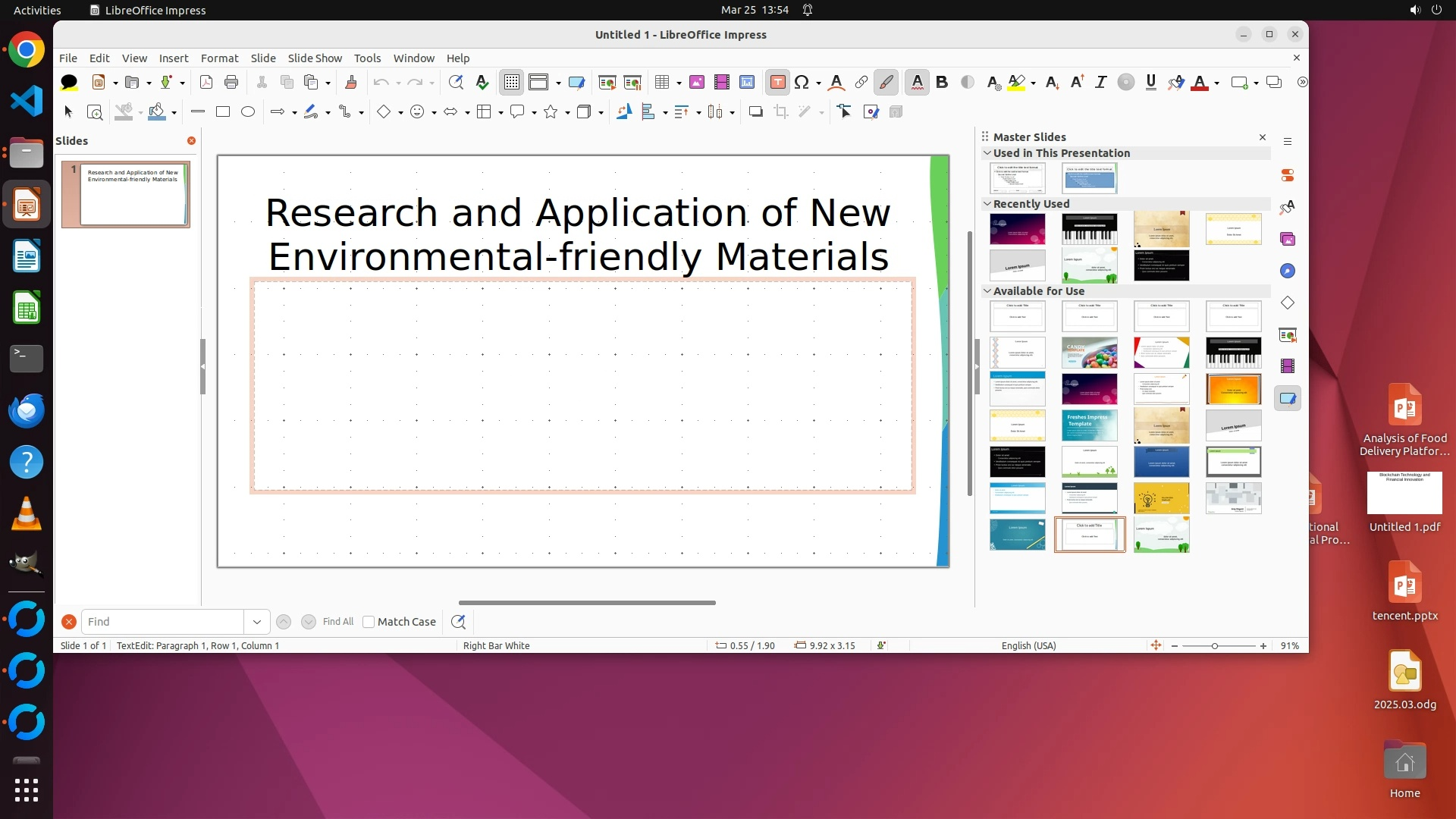Image resolution: width=1456 pixels, height=819 pixels.
Task: Select the Ellipse drawing tool
Action: coord(247,111)
